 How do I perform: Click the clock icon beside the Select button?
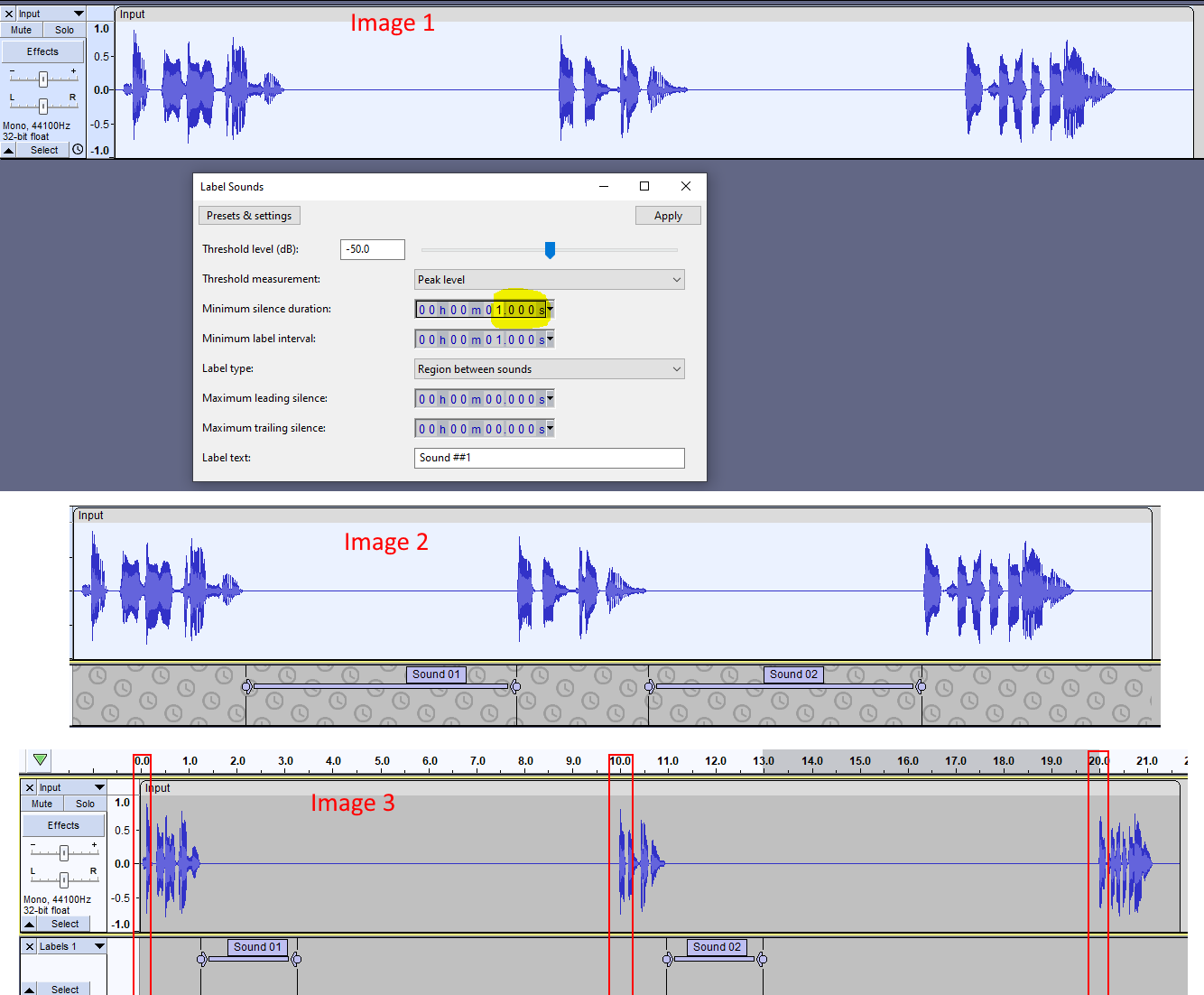77,149
